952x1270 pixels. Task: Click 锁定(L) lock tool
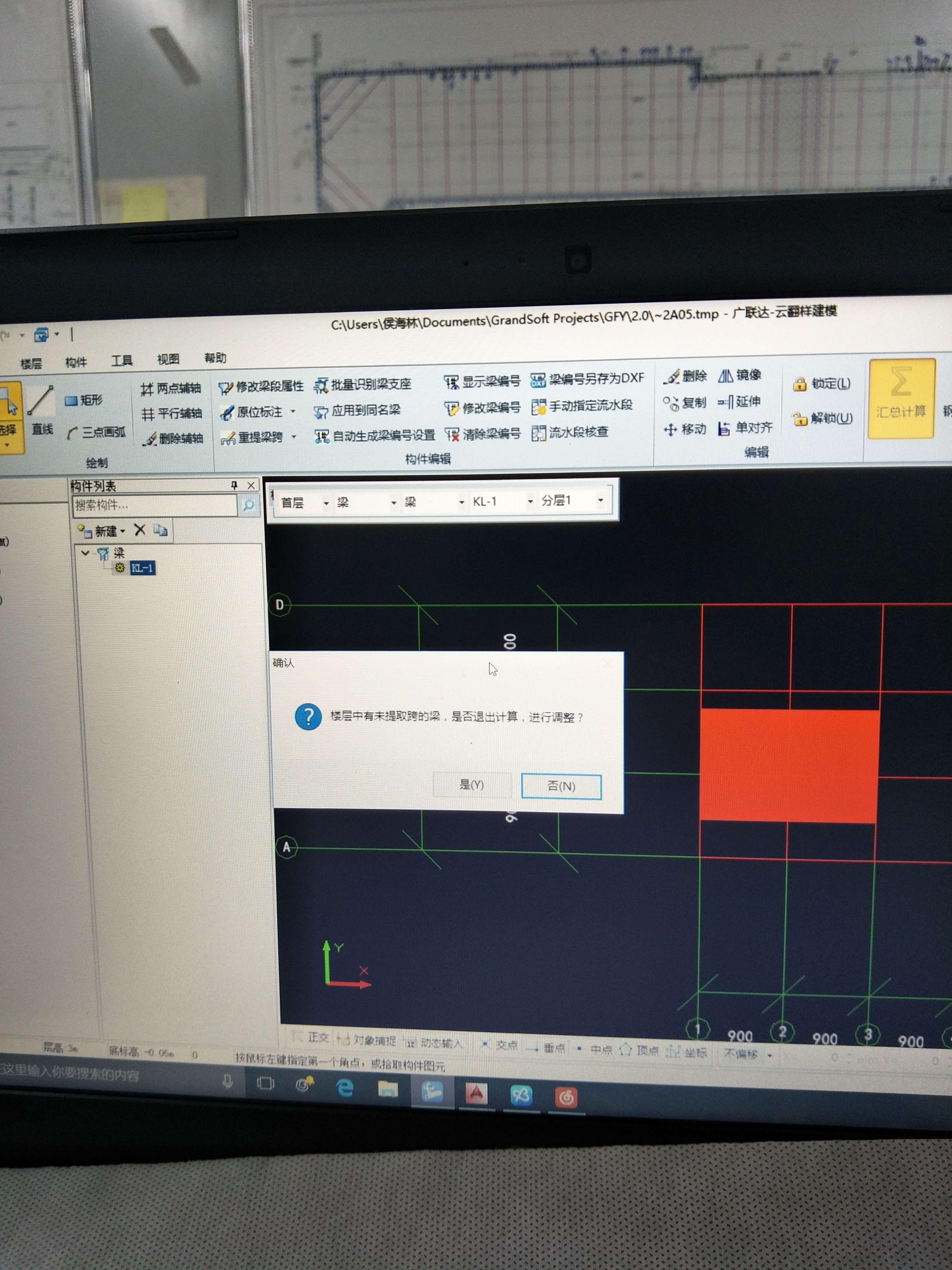coord(822,384)
